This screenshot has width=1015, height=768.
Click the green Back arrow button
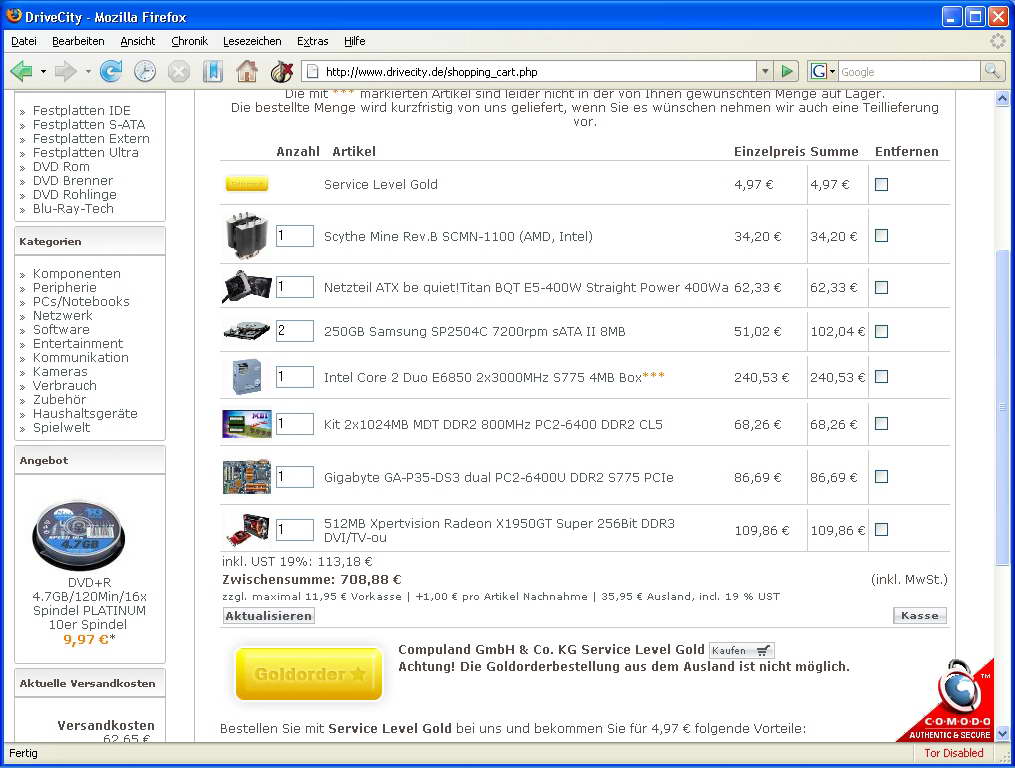(x=22, y=71)
